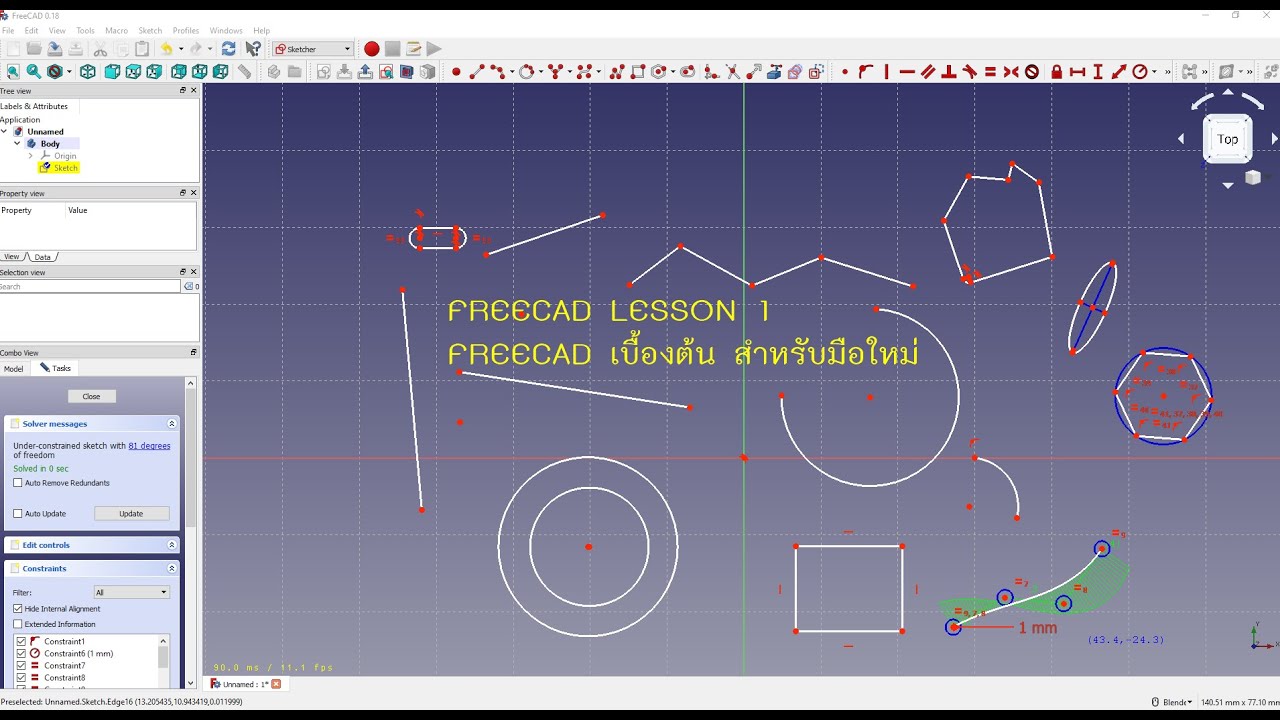Click the Top face of navigation cube
Screen dimensions: 1280x720
pos(1227,139)
